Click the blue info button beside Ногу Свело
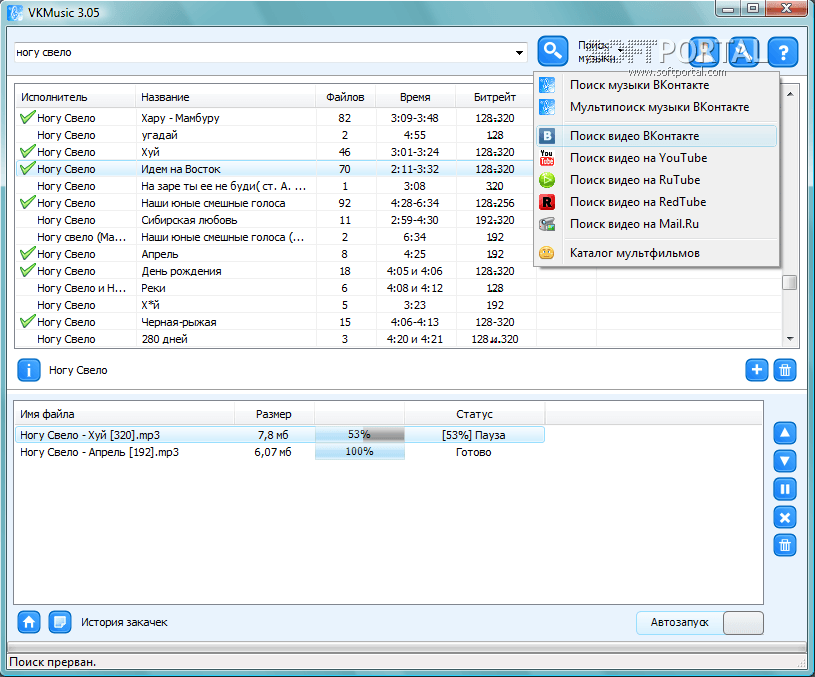815x677 pixels. pos(29,370)
